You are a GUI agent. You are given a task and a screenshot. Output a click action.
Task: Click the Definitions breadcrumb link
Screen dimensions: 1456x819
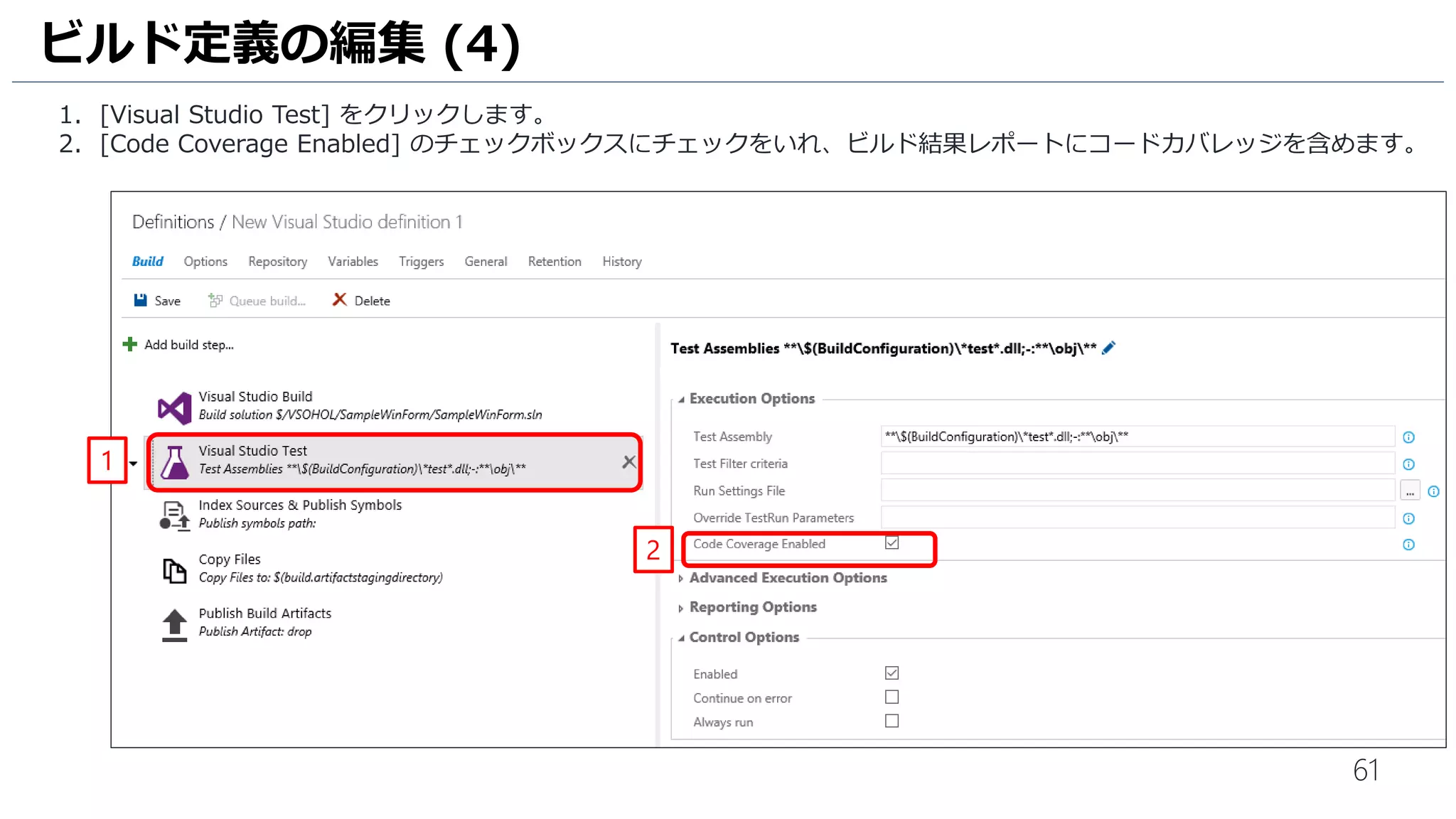tap(173, 222)
